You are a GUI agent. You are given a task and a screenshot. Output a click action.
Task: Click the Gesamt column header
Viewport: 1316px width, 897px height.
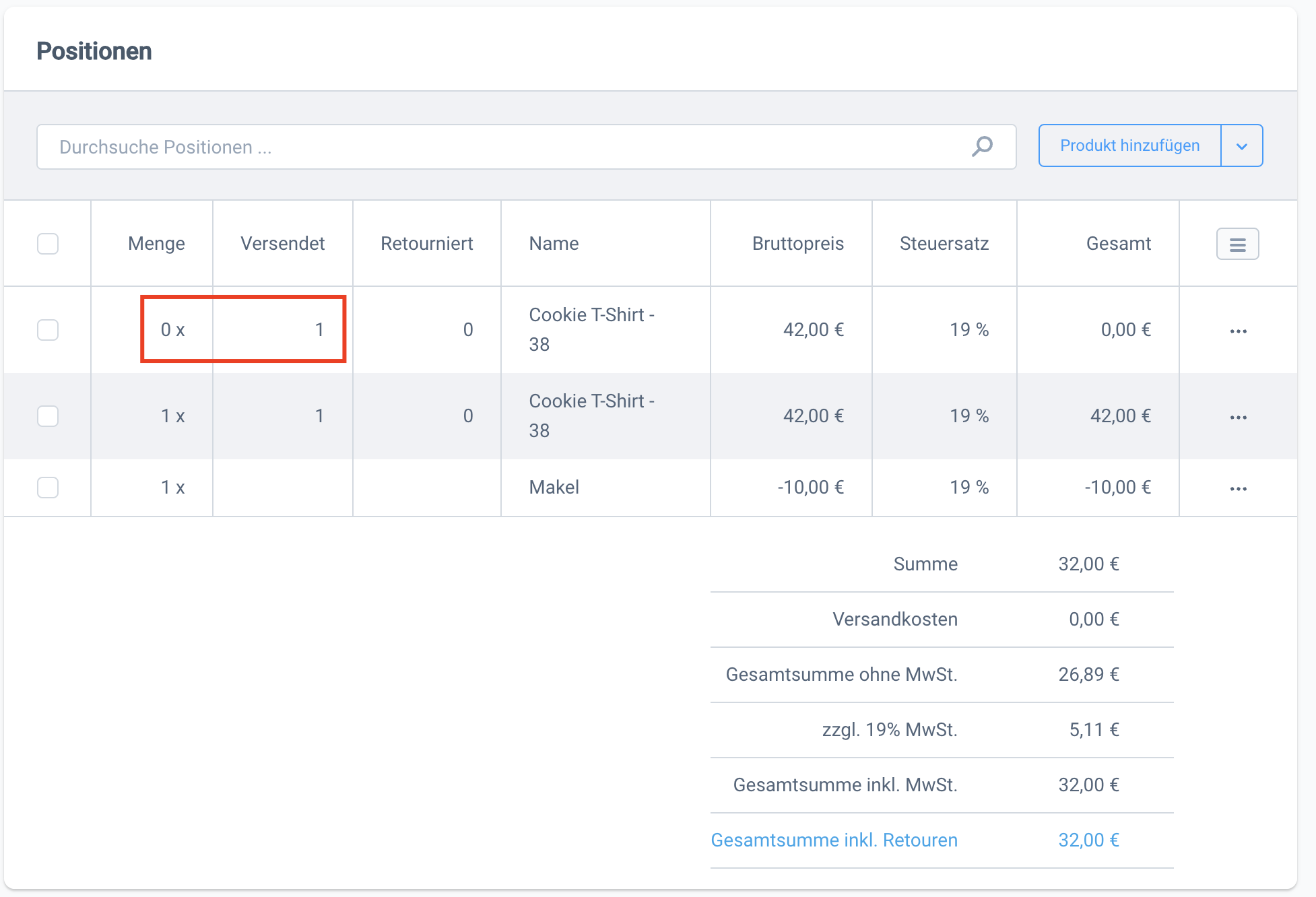pyautogui.click(x=1118, y=244)
